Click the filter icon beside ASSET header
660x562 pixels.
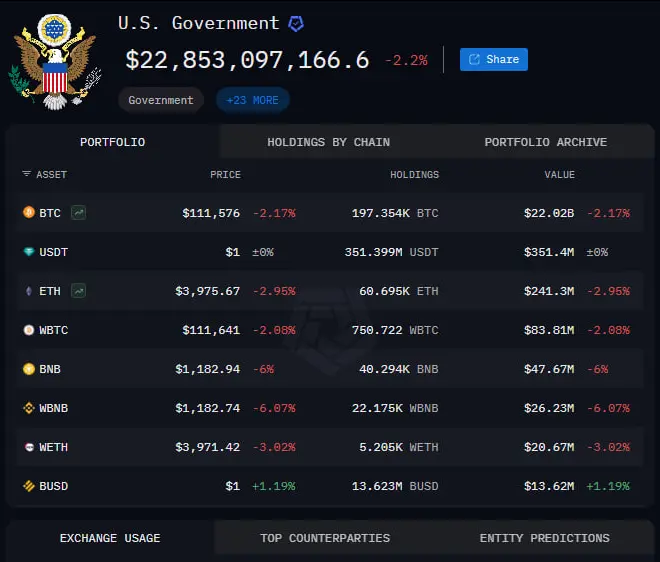coord(27,174)
